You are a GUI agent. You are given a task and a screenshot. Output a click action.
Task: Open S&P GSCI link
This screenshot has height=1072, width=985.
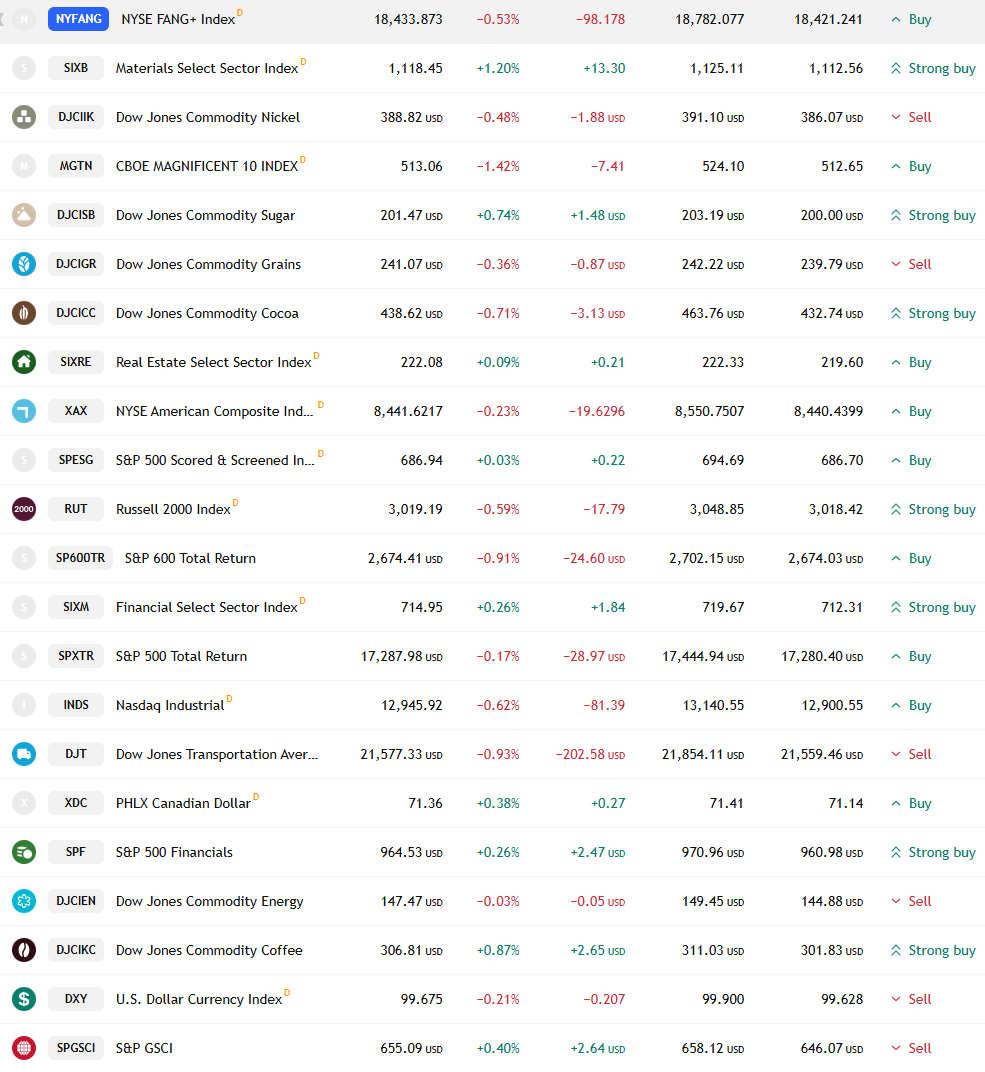pyautogui.click(x=144, y=1048)
